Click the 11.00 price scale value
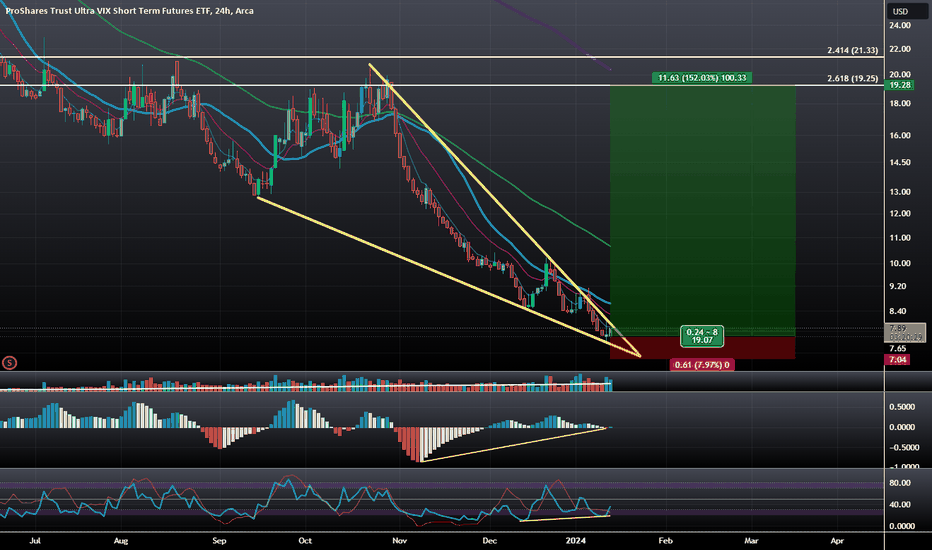The image size is (932, 550). click(x=899, y=238)
